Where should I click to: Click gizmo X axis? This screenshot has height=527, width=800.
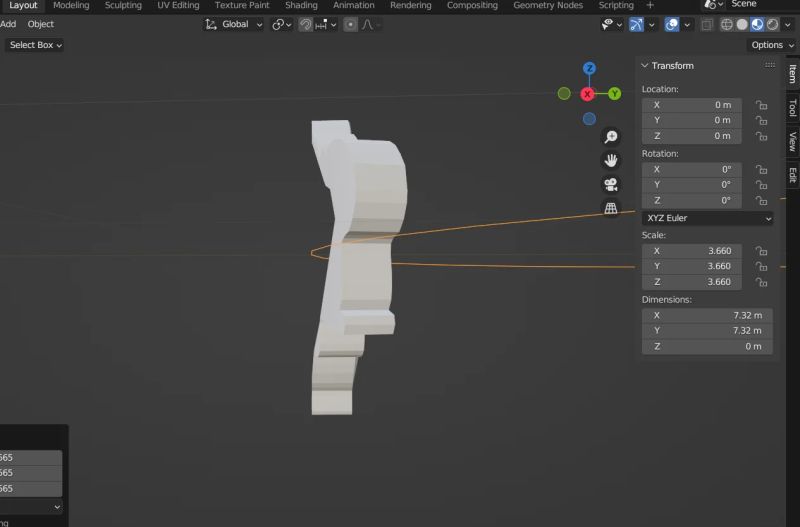click(587, 94)
